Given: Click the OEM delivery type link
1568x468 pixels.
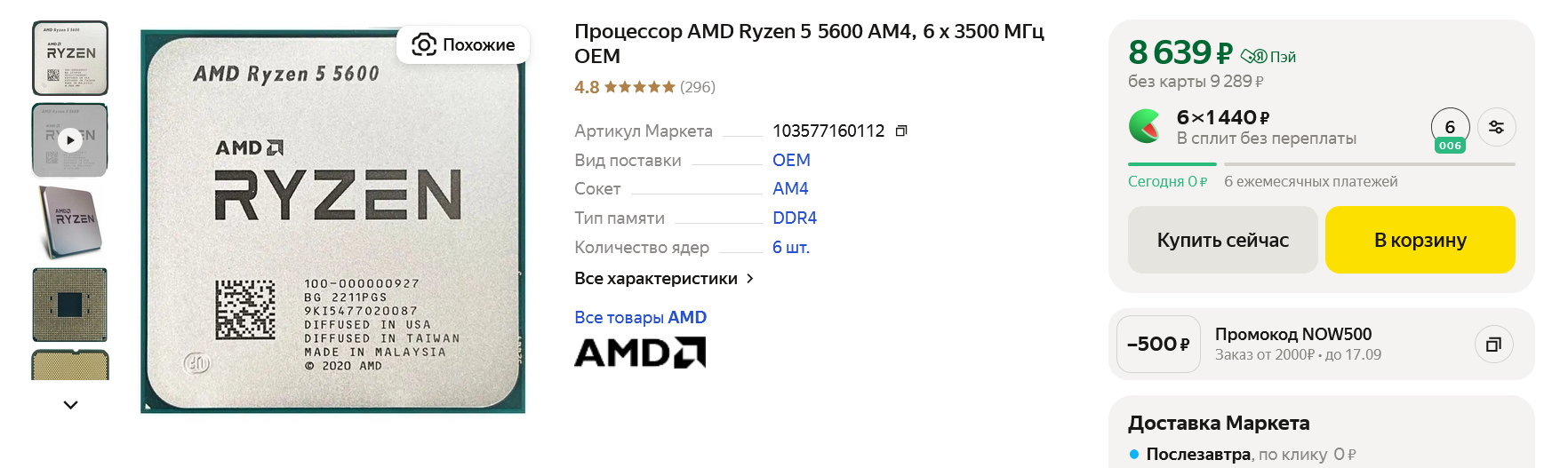Looking at the screenshot, I should pos(791,161).
